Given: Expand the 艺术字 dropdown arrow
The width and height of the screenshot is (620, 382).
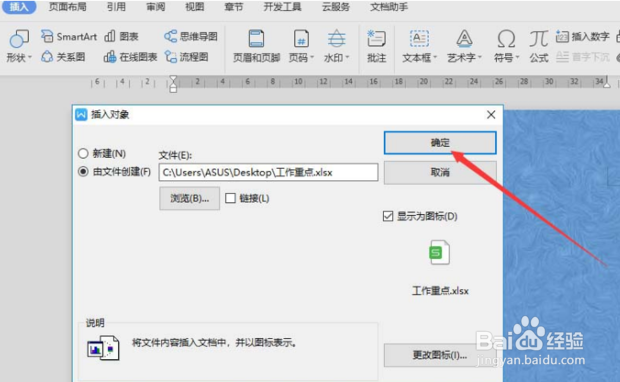Looking at the screenshot, I should pos(480,58).
